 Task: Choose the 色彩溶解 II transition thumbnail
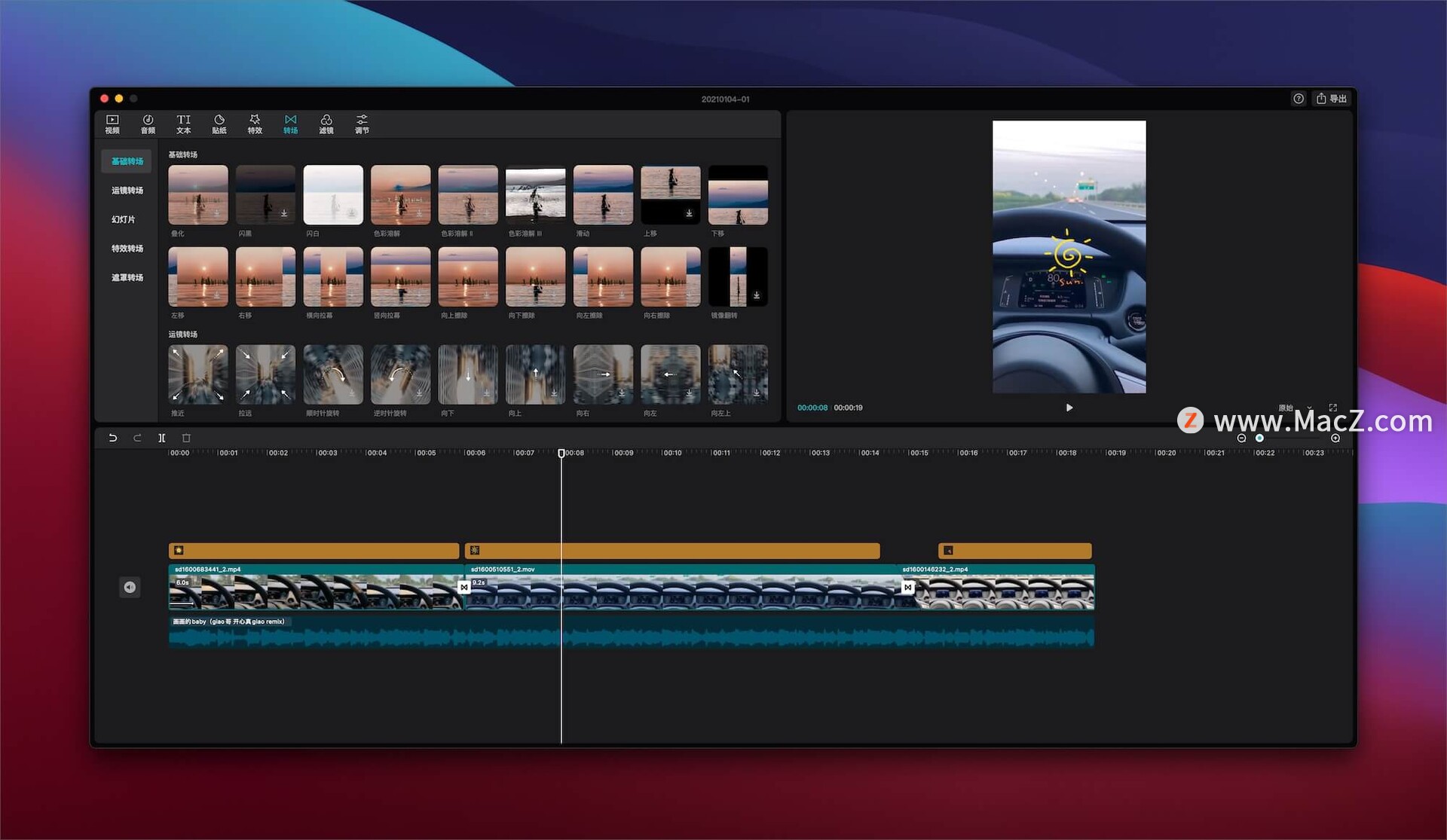point(468,194)
